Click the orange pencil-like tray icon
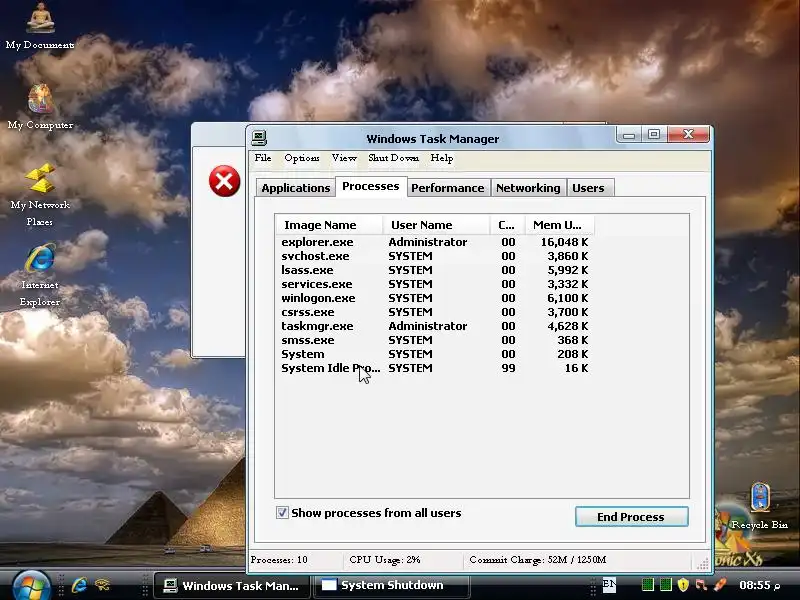 click(x=719, y=585)
